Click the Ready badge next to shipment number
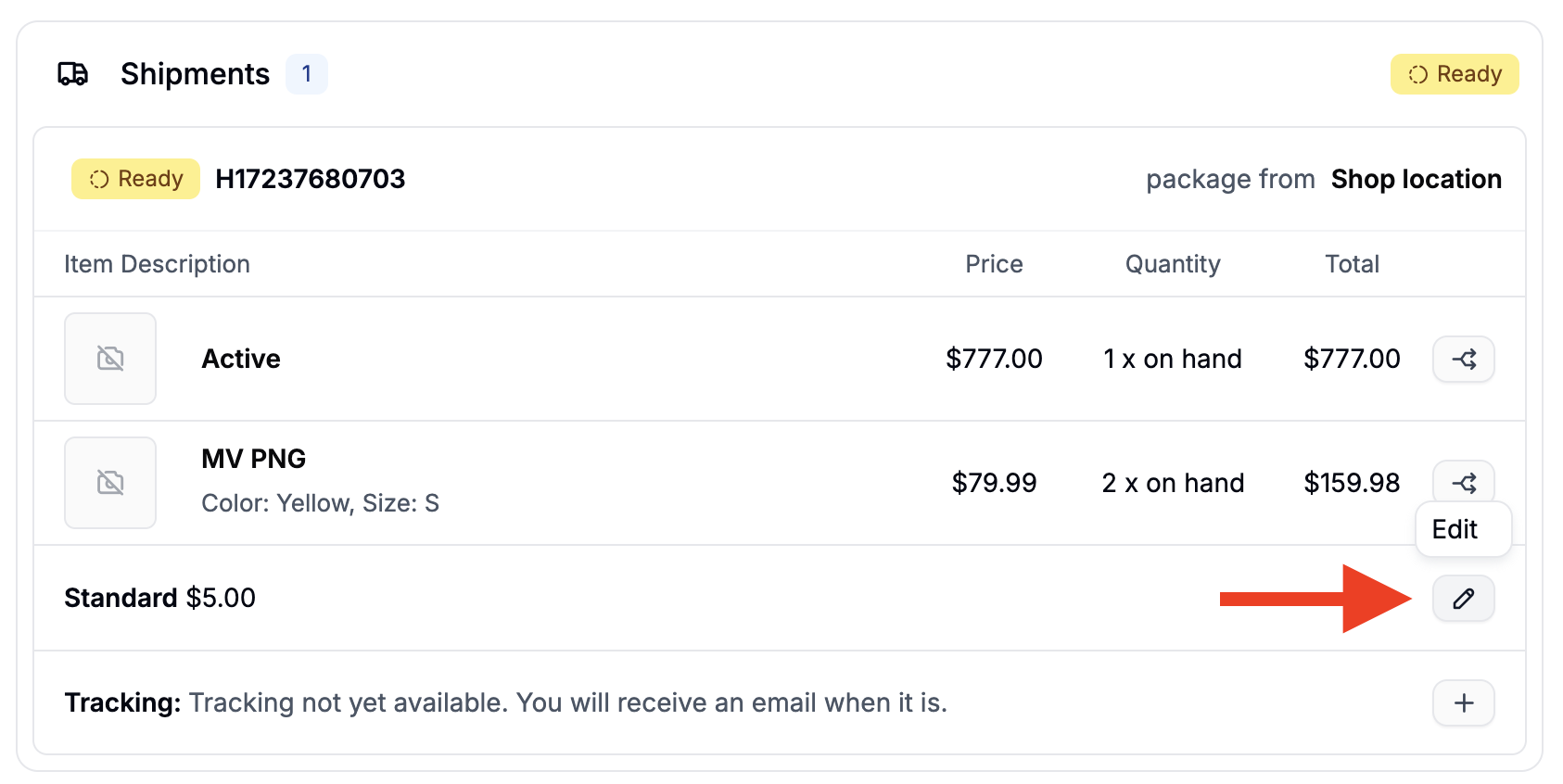This screenshot has height=784, width=1563. point(134,179)
